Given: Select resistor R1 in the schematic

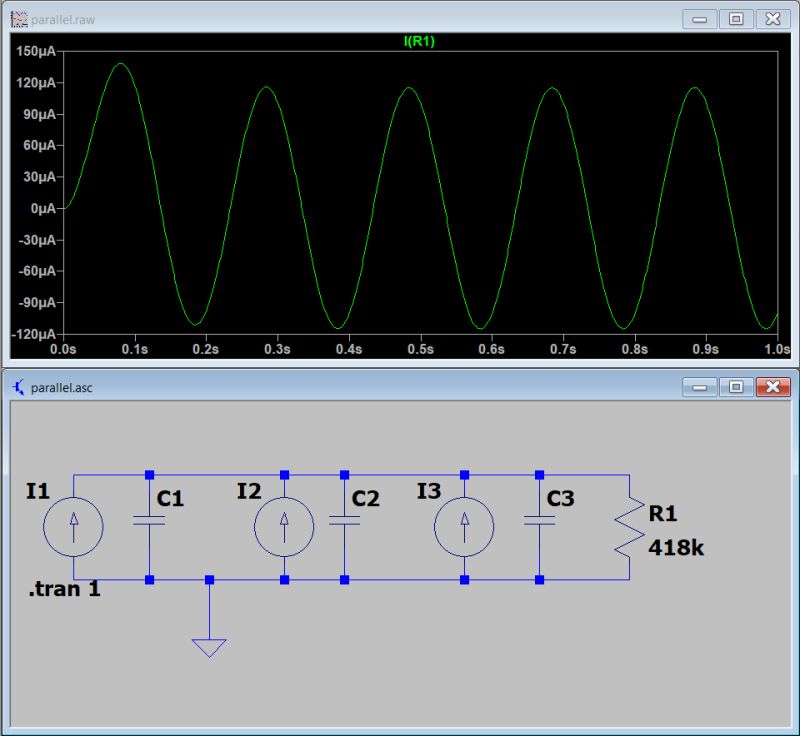Looking at the screenshot, I should [x=628, y=525].
